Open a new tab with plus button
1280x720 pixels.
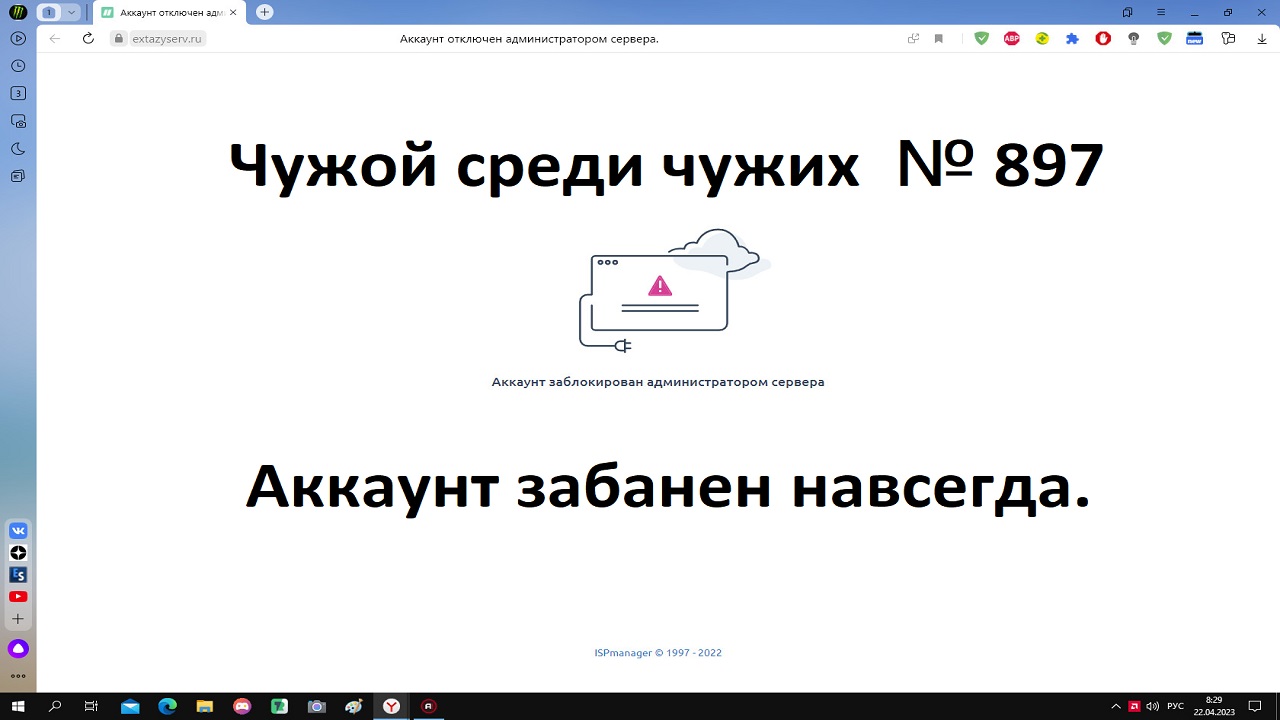264,12
